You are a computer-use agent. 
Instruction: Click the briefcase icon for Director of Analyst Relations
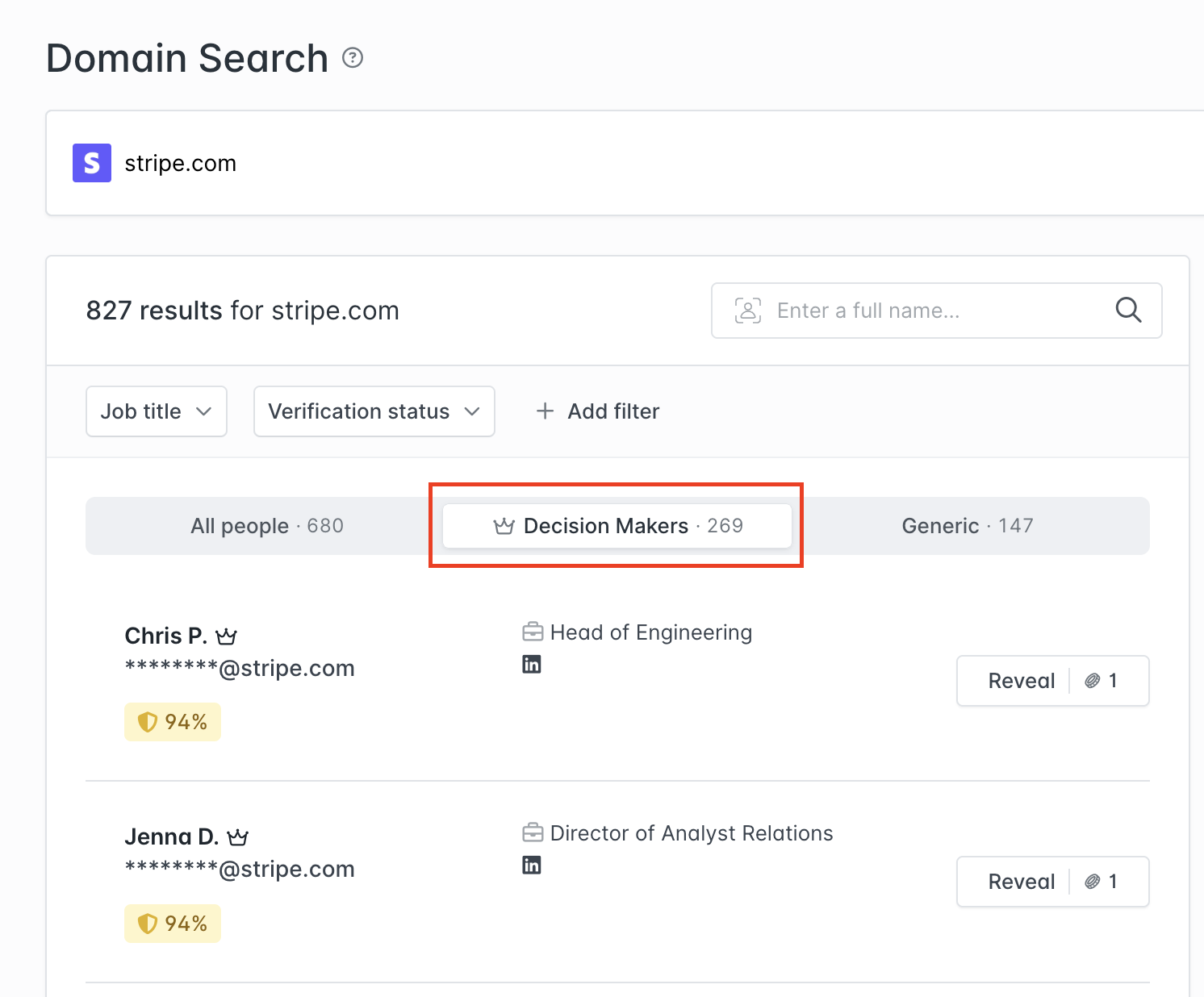click(x=533, y=832)
